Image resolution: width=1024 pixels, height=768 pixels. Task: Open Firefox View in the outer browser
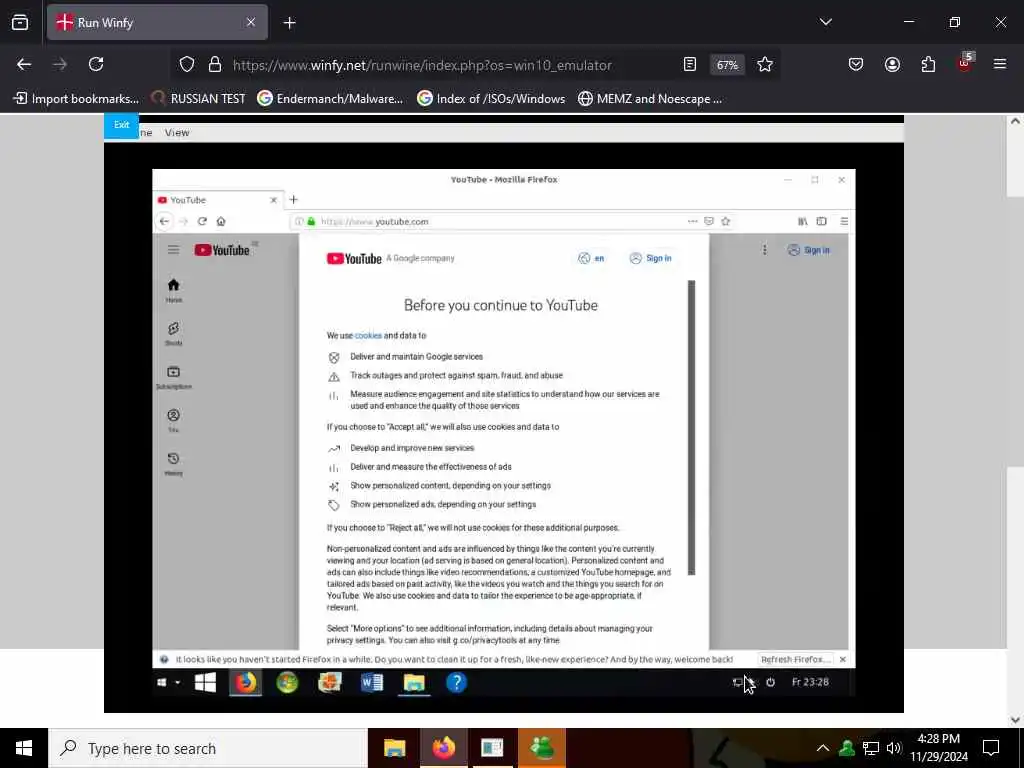click(20, 23)
